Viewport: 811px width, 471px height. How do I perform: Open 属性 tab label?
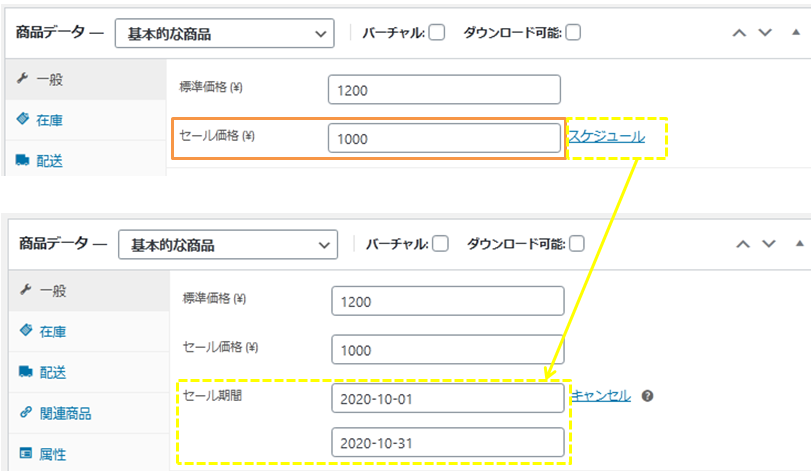pos(53,454)
